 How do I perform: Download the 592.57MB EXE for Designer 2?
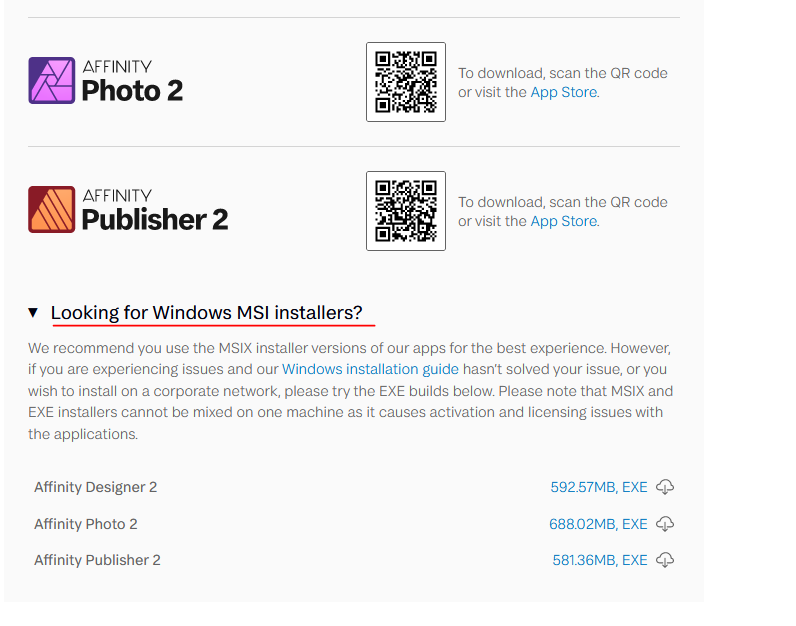coord(599,487)
